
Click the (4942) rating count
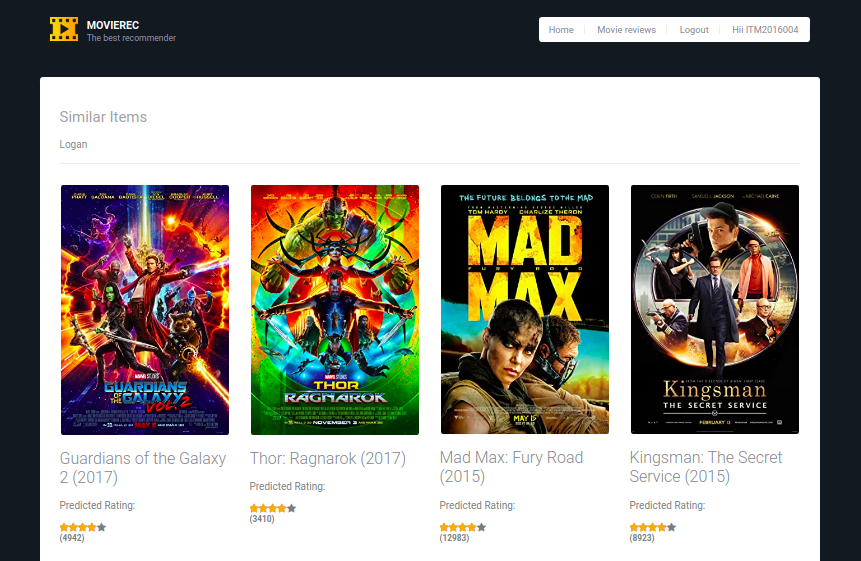pos(72,538)
